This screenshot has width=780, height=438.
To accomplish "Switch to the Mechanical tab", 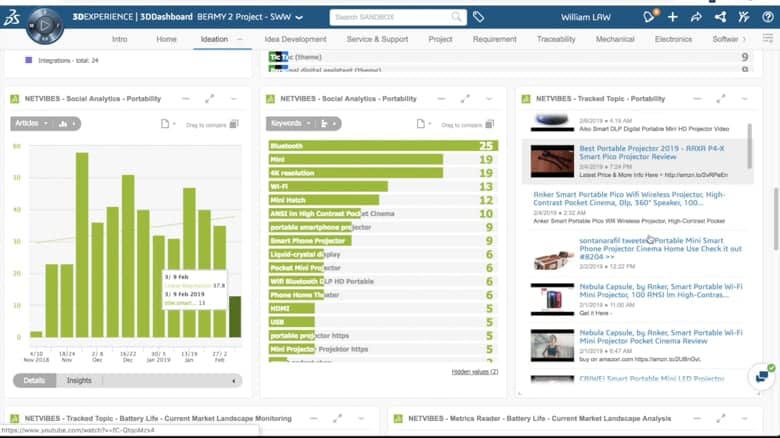I will (615, 39).
